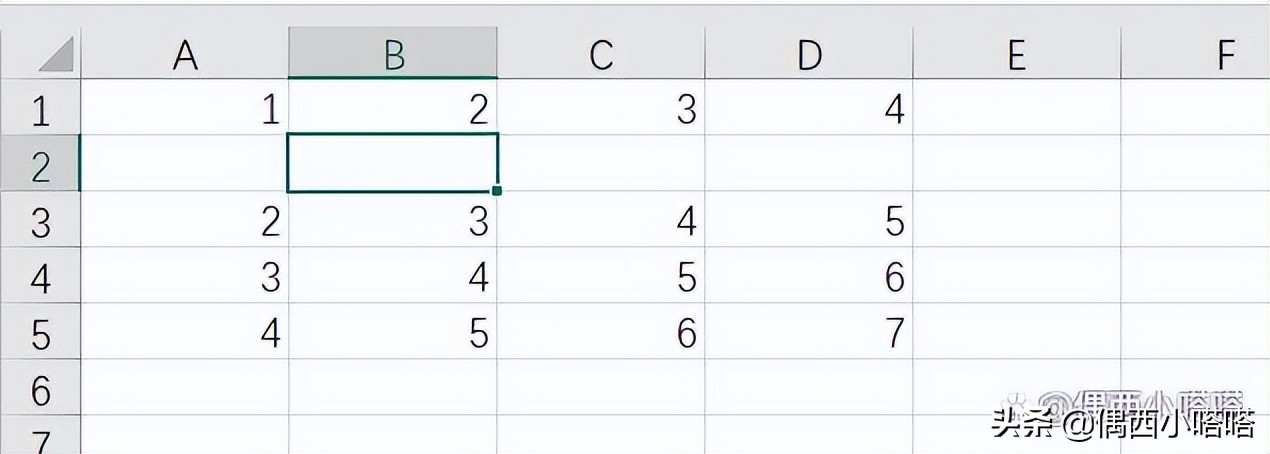Click cell A1 containing 1

click(x=185, y=109)
